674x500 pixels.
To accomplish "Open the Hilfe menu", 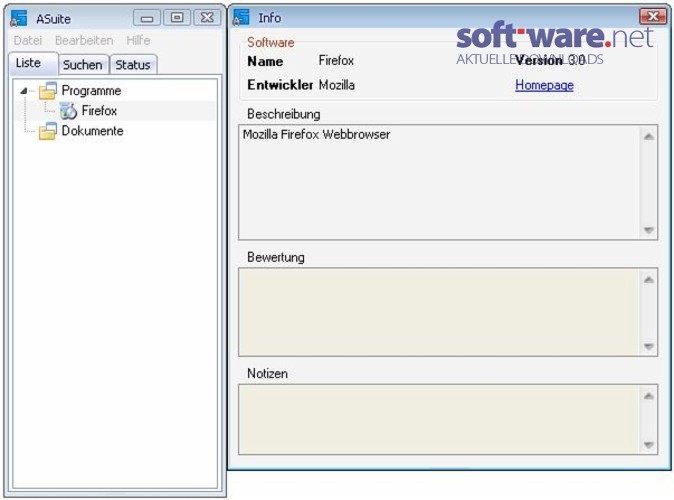I will (138, 40).
